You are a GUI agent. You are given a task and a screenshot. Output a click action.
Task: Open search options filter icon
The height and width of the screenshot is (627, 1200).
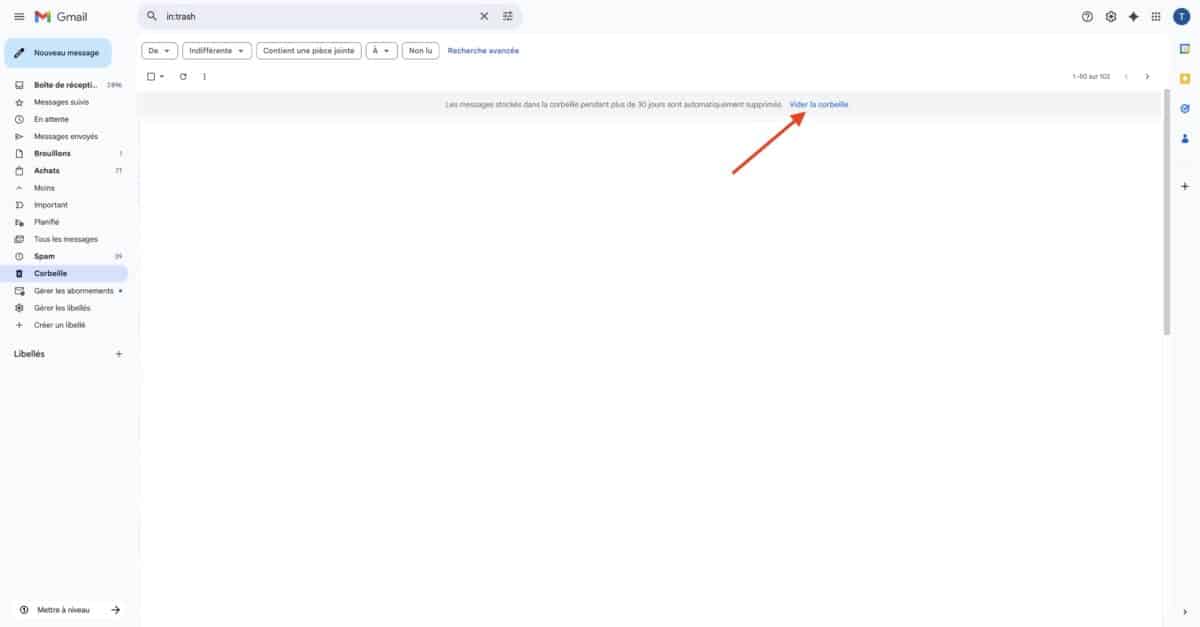pyautogui.click(x=508, y=16)
